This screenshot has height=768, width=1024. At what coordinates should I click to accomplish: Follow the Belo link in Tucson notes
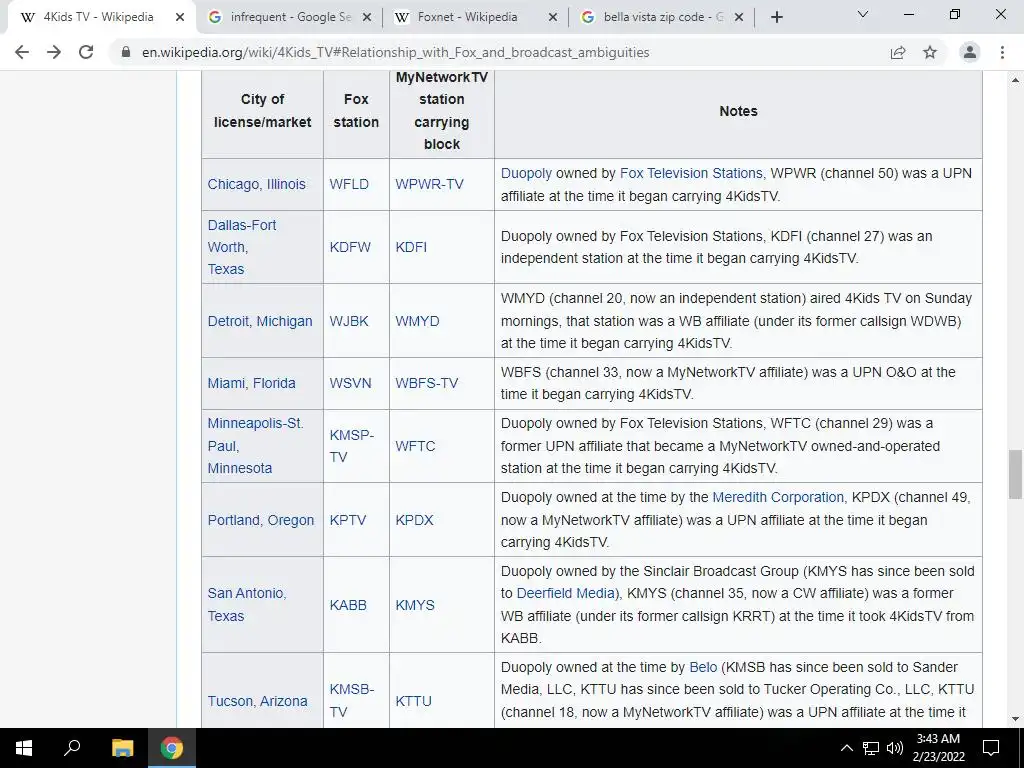[703, 667]
